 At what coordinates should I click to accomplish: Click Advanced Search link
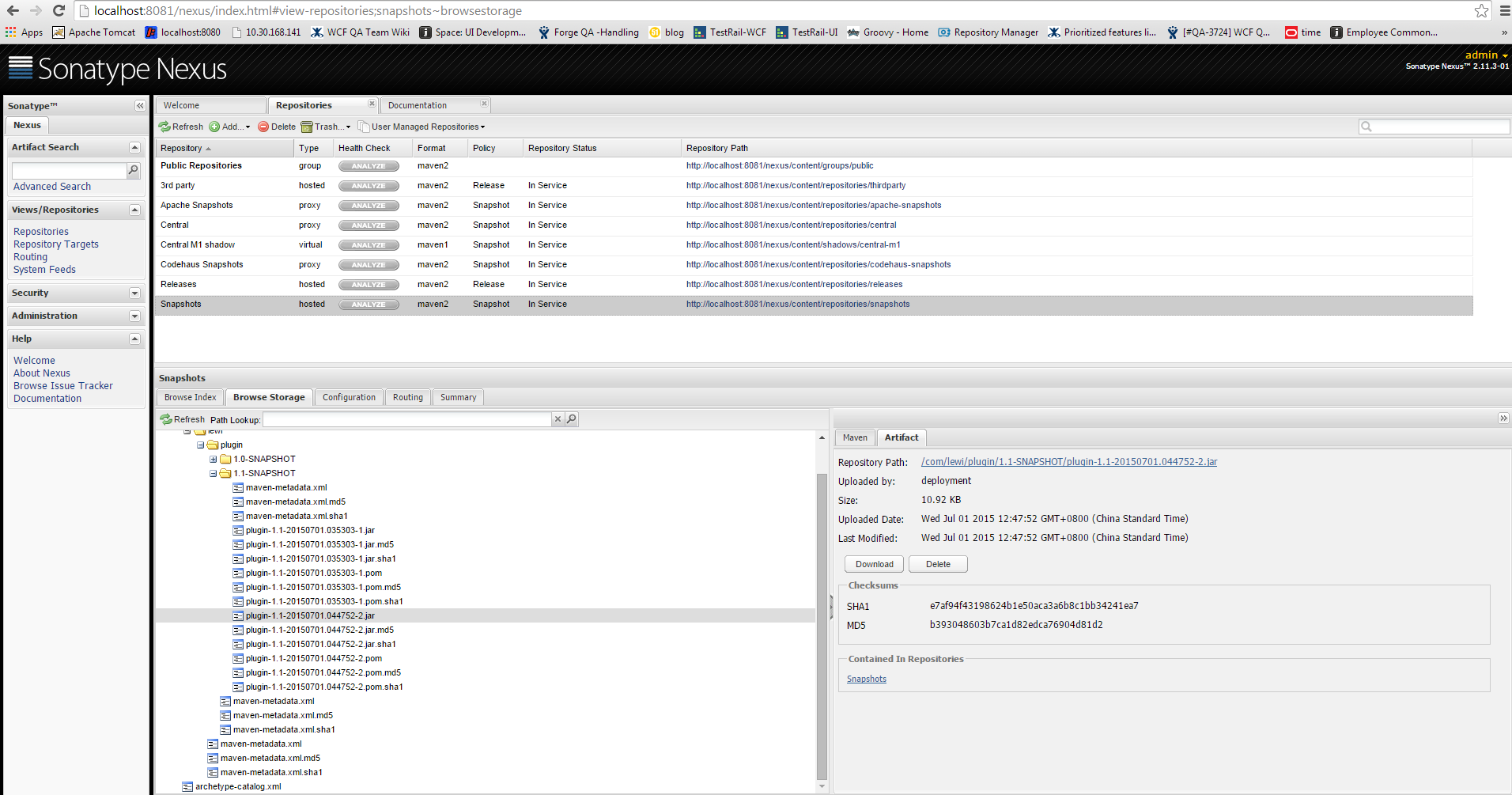pos(52,187)
